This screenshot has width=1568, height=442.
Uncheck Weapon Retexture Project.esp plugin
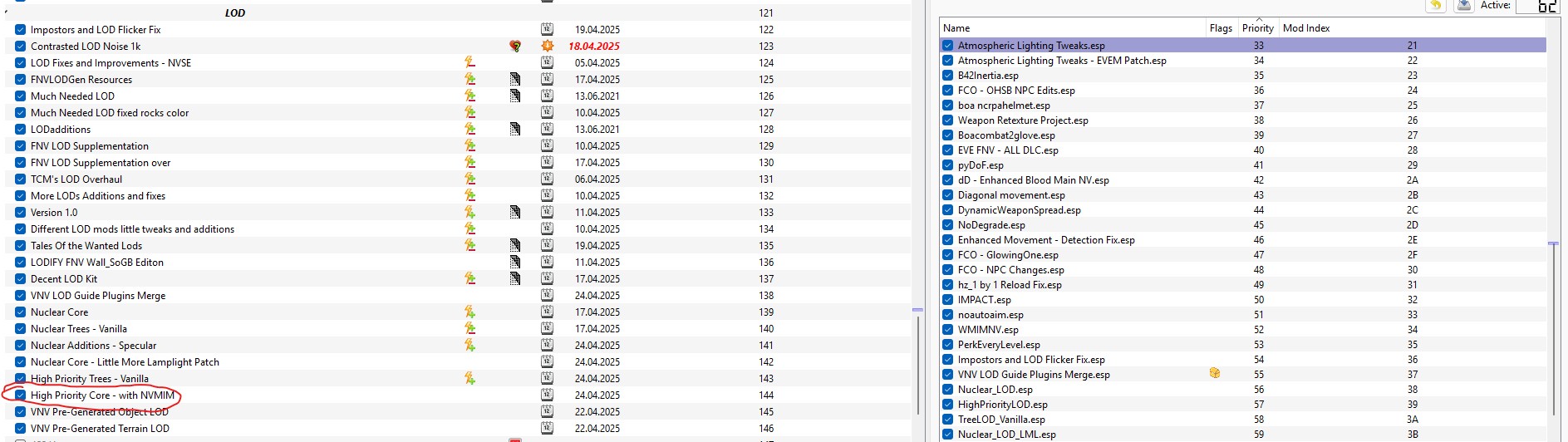947,120
